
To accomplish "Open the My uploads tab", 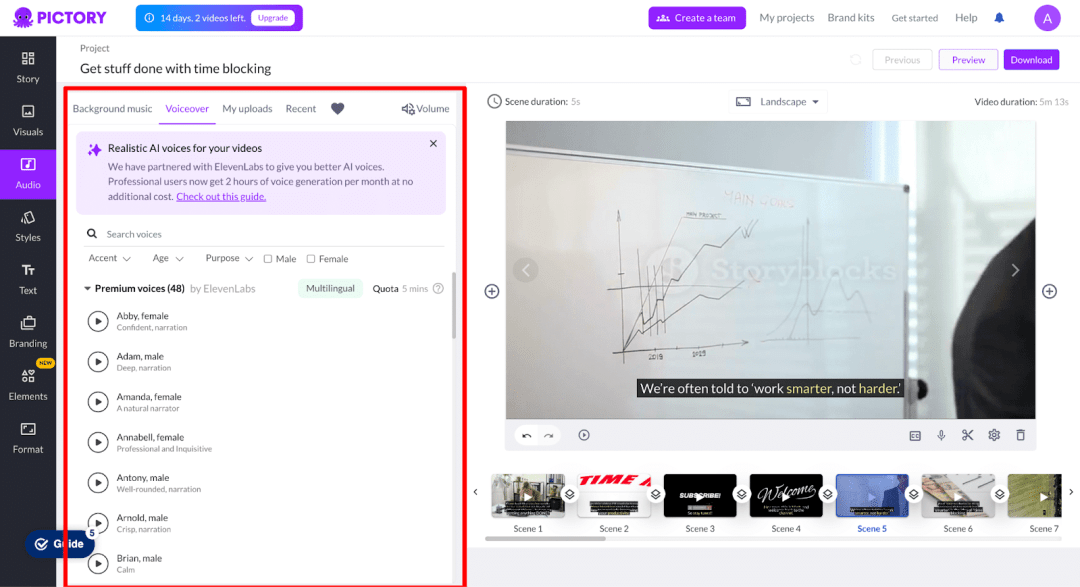I will click(247, 109).
